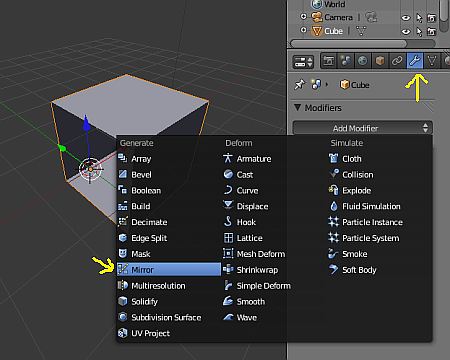Add the Curve deform modifier
Image resolution: width=450 pixels, height=360 pixels.
(x=273, y=190)
